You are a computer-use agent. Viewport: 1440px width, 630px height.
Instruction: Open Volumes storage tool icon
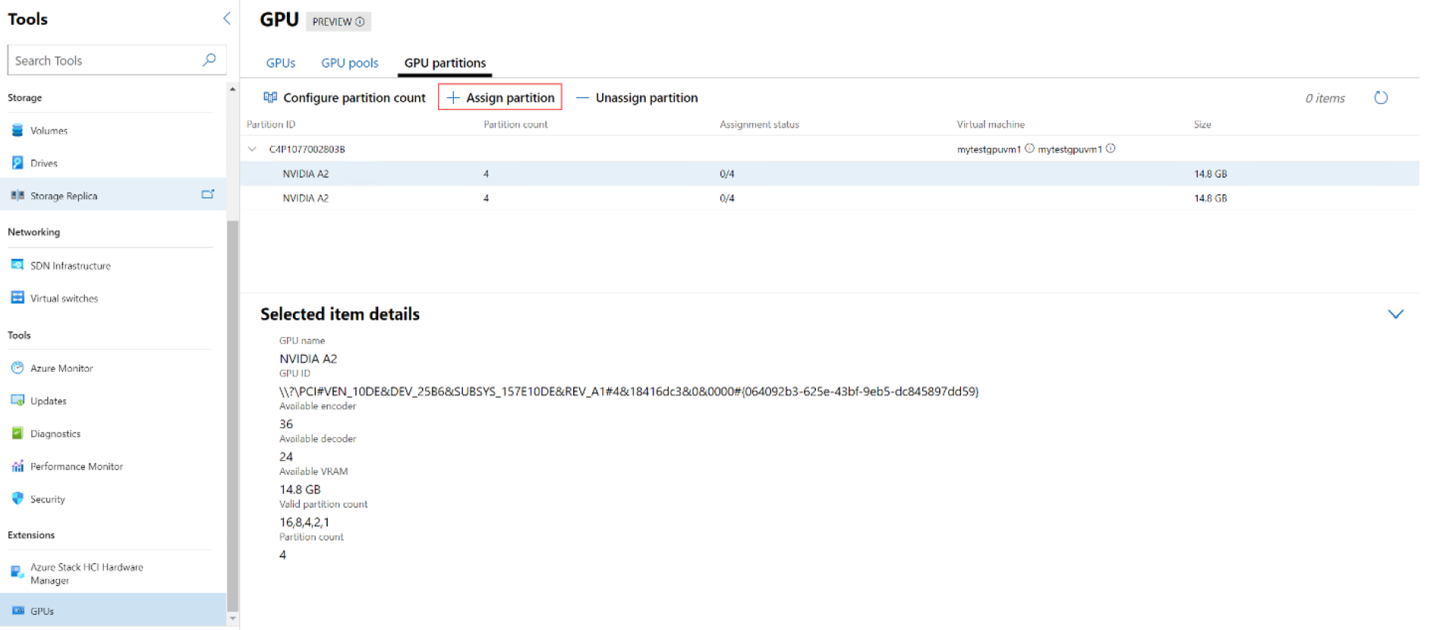point(17,131)
